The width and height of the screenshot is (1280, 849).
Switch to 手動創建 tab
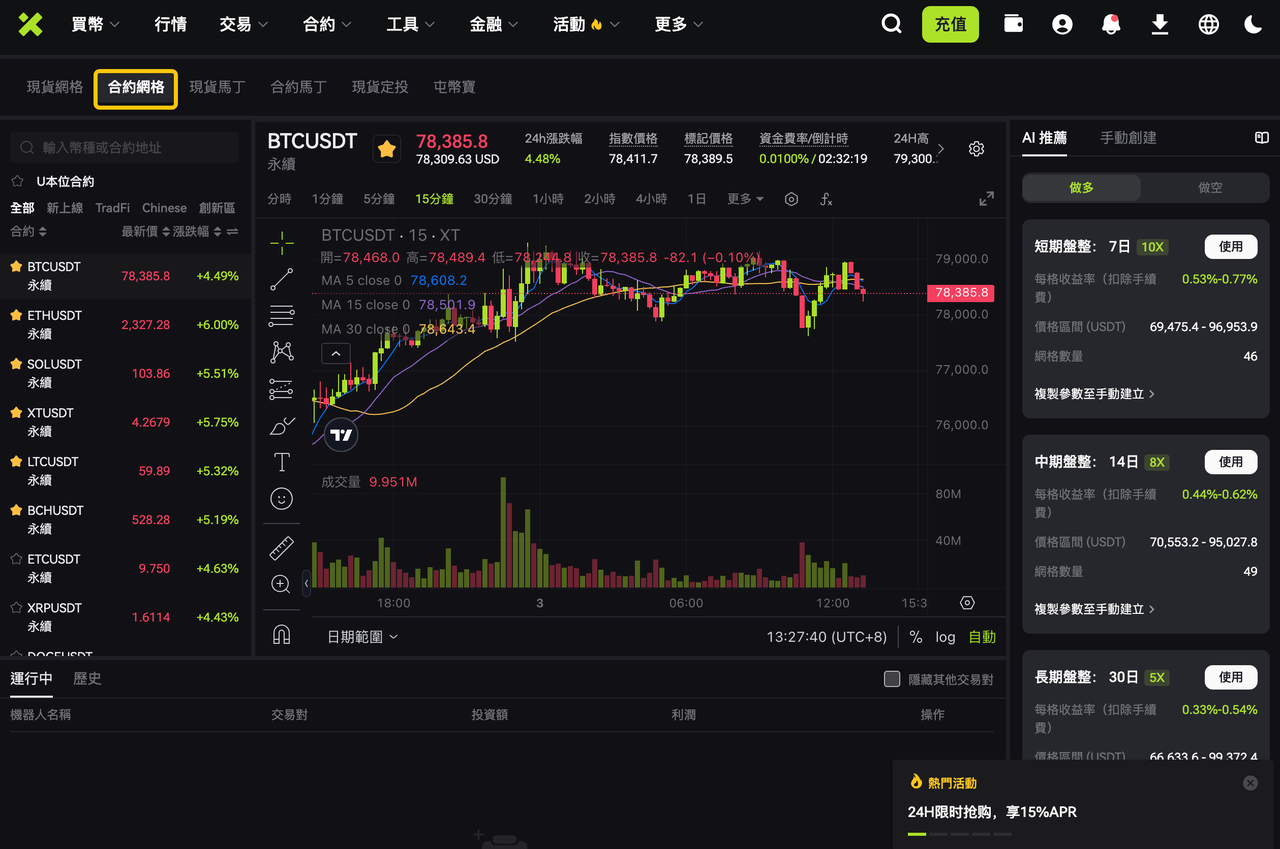pos(1128,138)
